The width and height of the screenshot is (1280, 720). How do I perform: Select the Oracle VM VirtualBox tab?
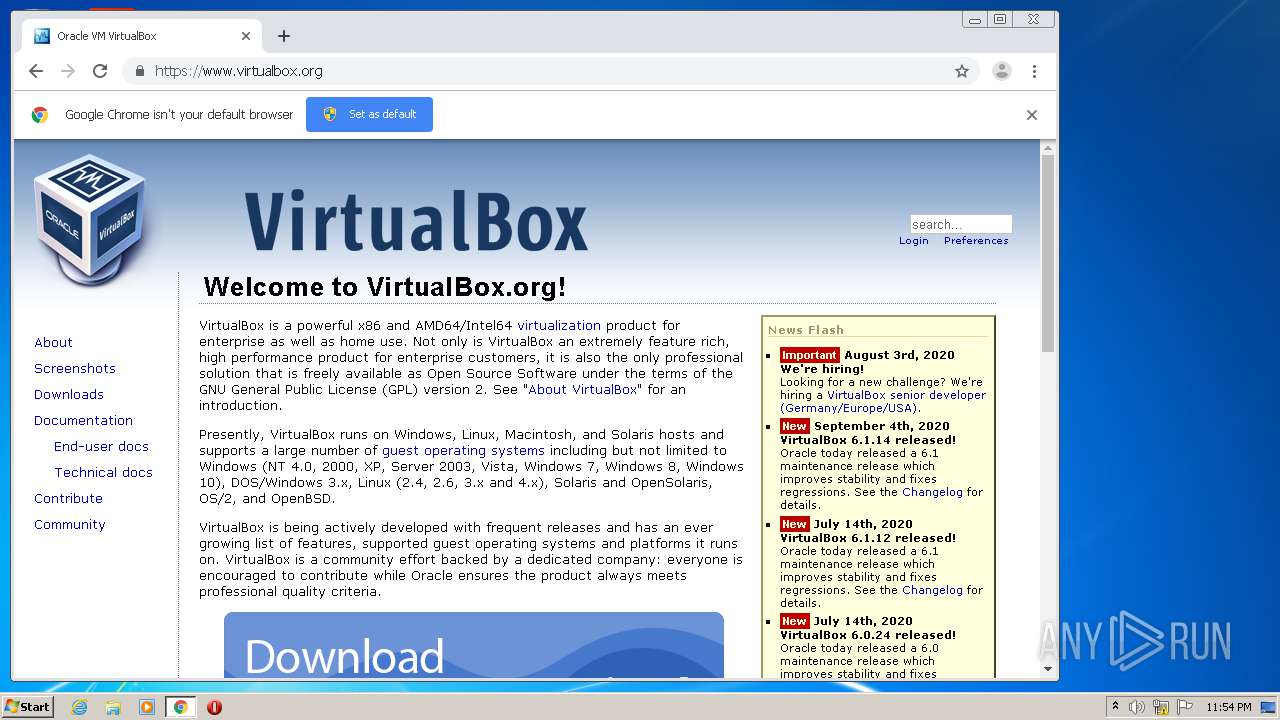pyautogui.click(x=140, y=36)
